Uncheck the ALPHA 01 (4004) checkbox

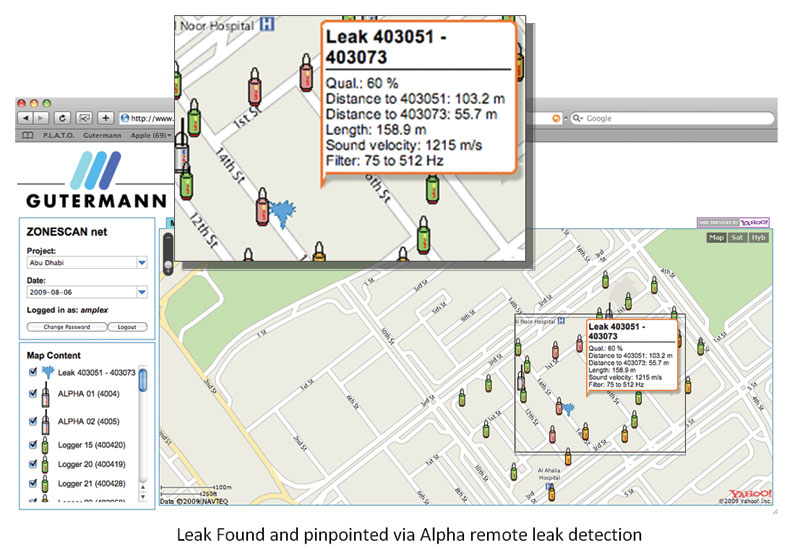tap(33, 393)
